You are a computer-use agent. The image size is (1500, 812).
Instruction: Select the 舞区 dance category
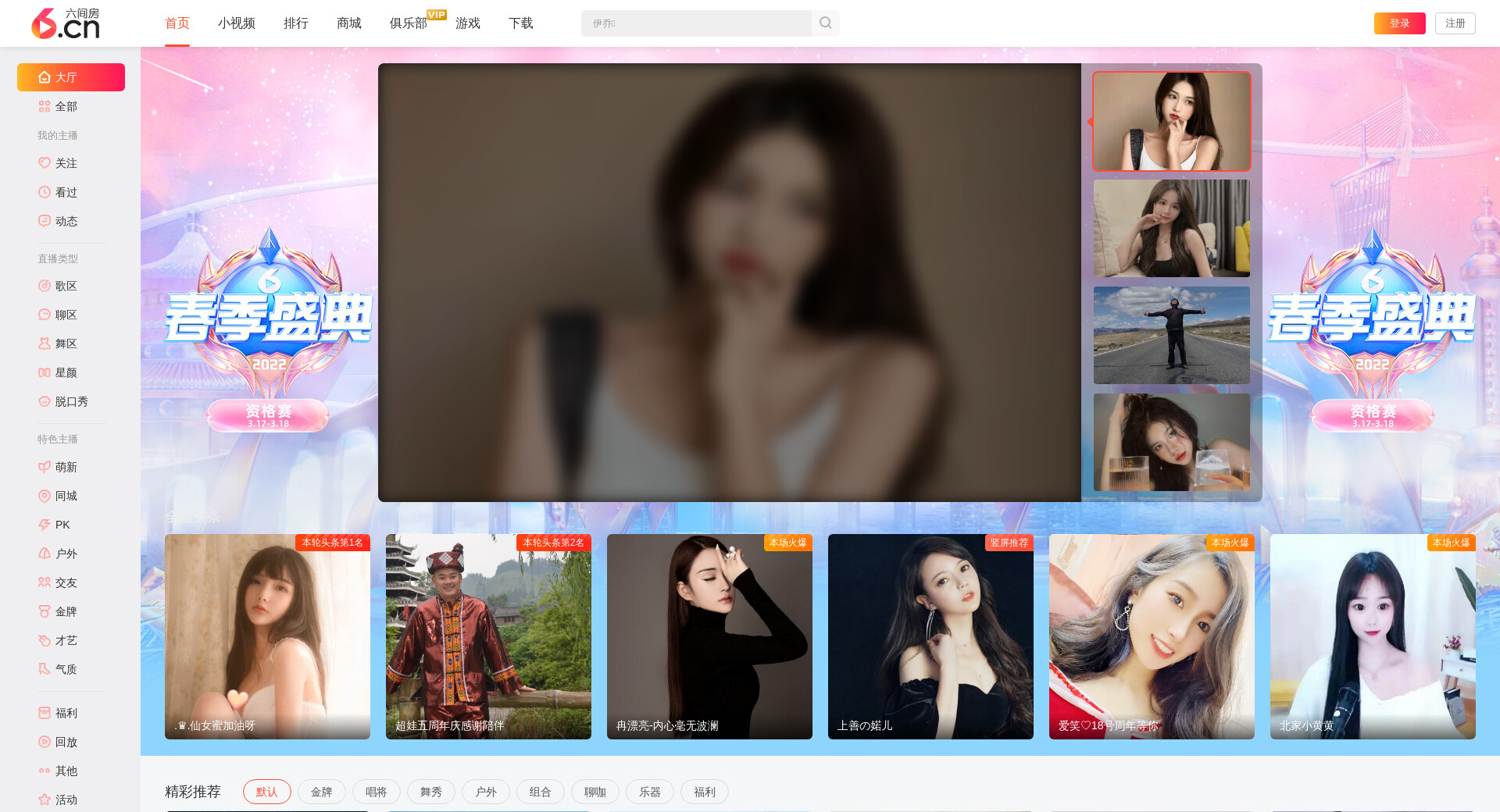pos(66,344)
